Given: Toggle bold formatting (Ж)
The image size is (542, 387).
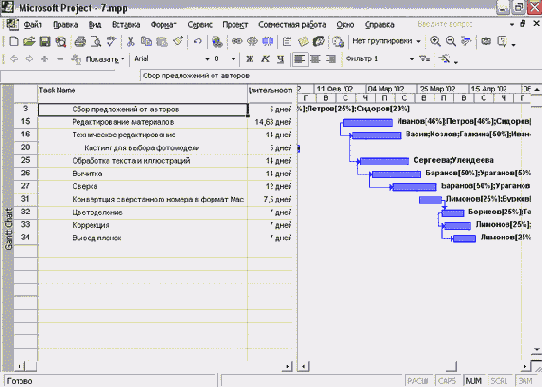Looking at the screenshot, I should click(x=250, y=59).
